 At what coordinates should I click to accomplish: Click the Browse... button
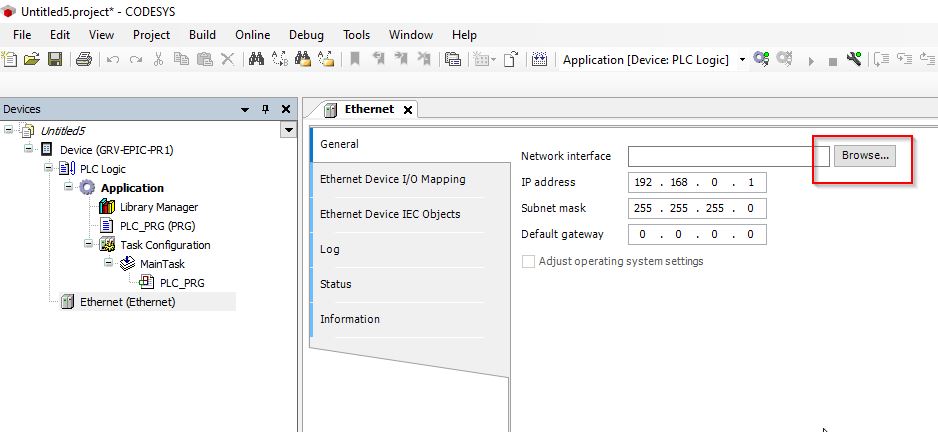coord(865,156)
